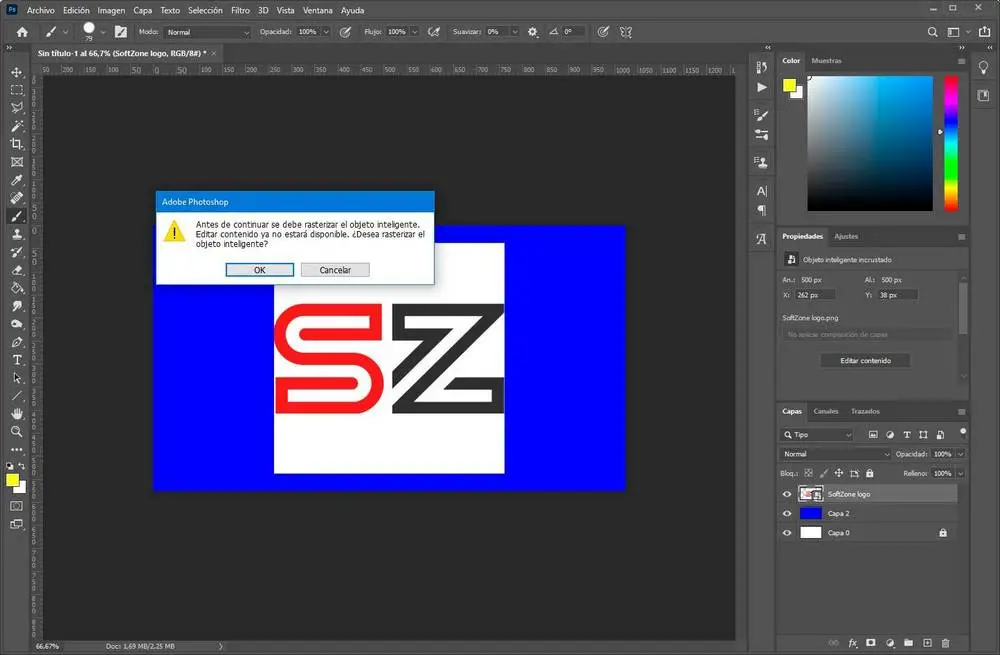Open the brush Modo dropdown

(x=207, y=32)
